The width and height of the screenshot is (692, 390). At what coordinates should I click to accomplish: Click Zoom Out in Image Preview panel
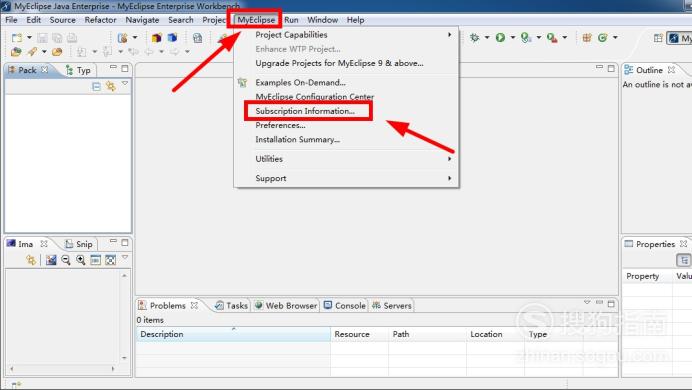tap(66, 260)
